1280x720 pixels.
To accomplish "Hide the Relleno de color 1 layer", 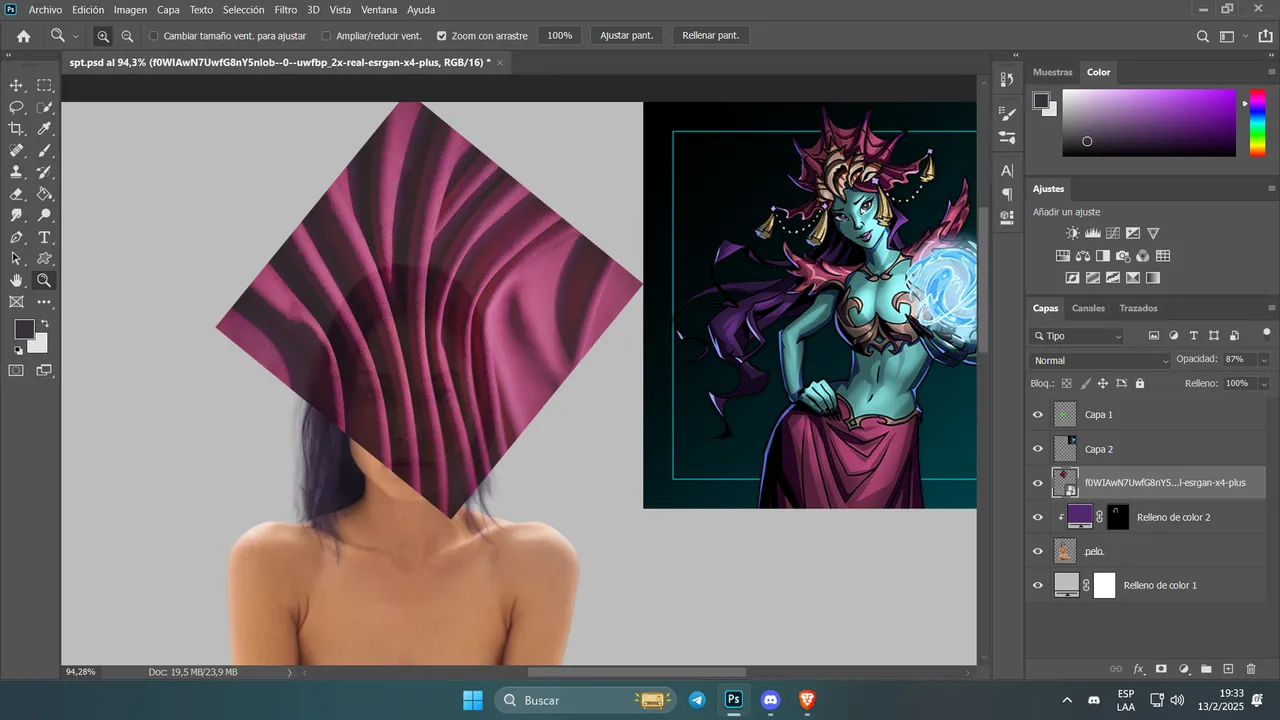I will [1038, 585].
